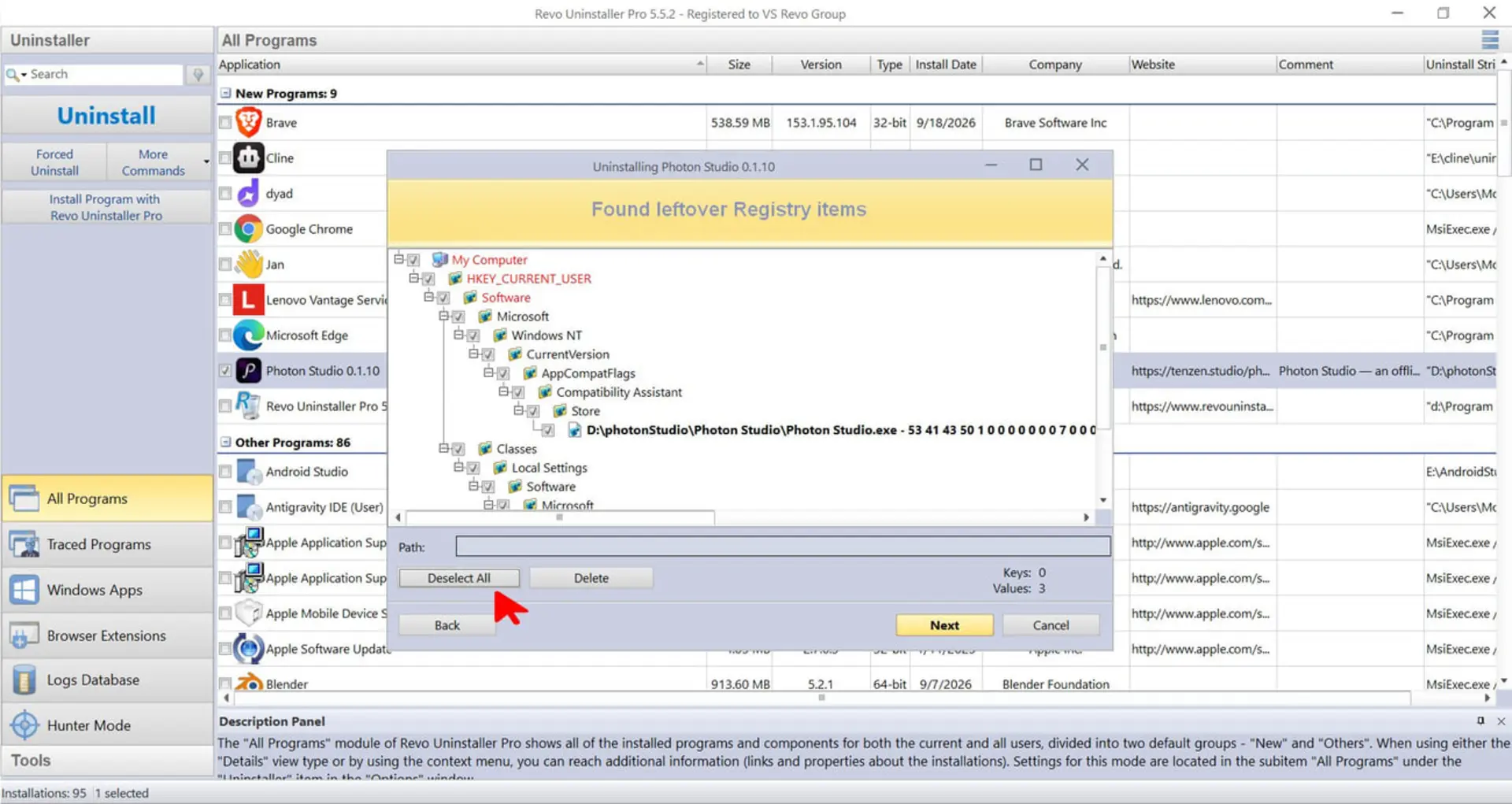Uncheck the HKEY_CURRENT_USER registry checkbox
This screenshot has width=1512, height=804.
(x=428, y=279)
